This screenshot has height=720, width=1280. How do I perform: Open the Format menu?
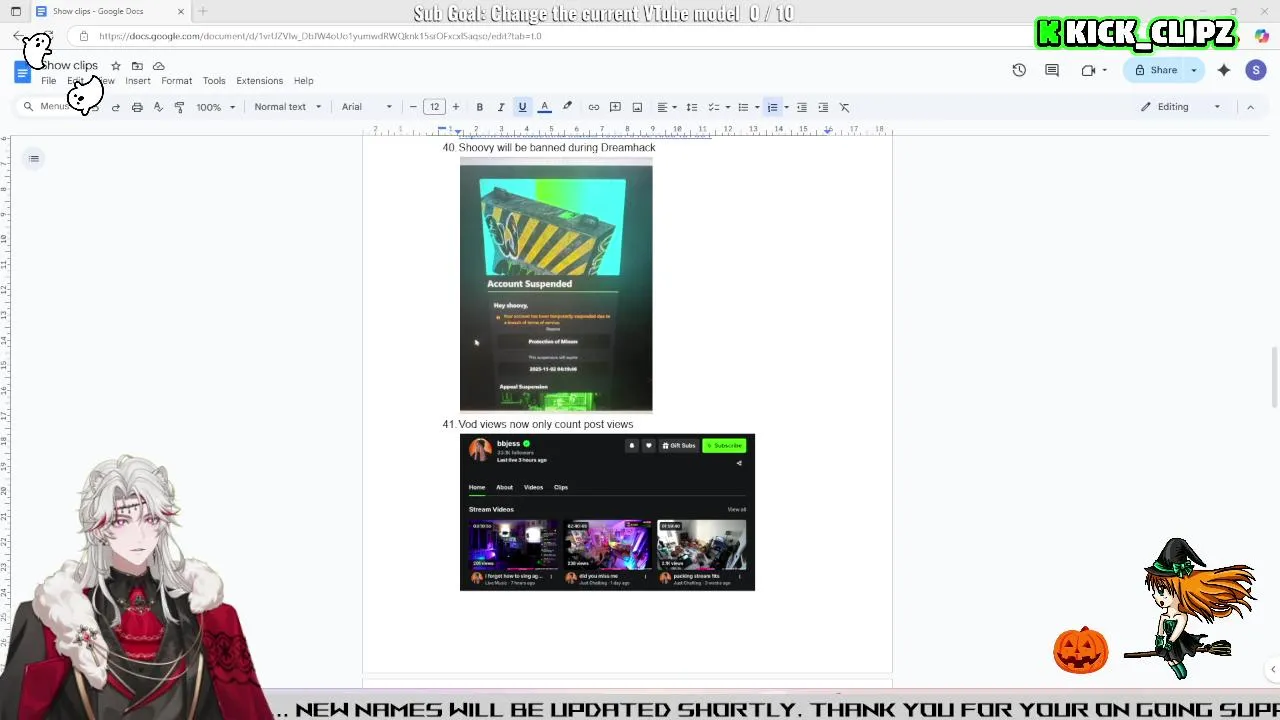tap(176, 81)
